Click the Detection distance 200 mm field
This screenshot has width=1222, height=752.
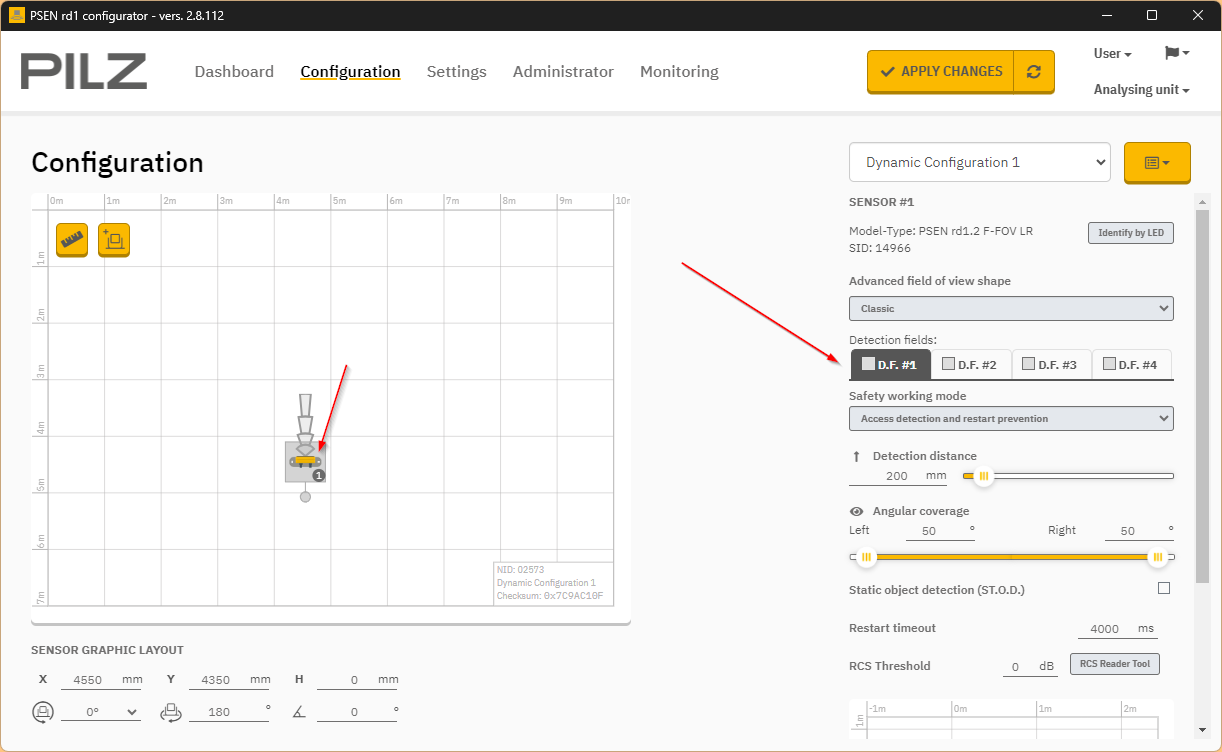tap(897, 476)
